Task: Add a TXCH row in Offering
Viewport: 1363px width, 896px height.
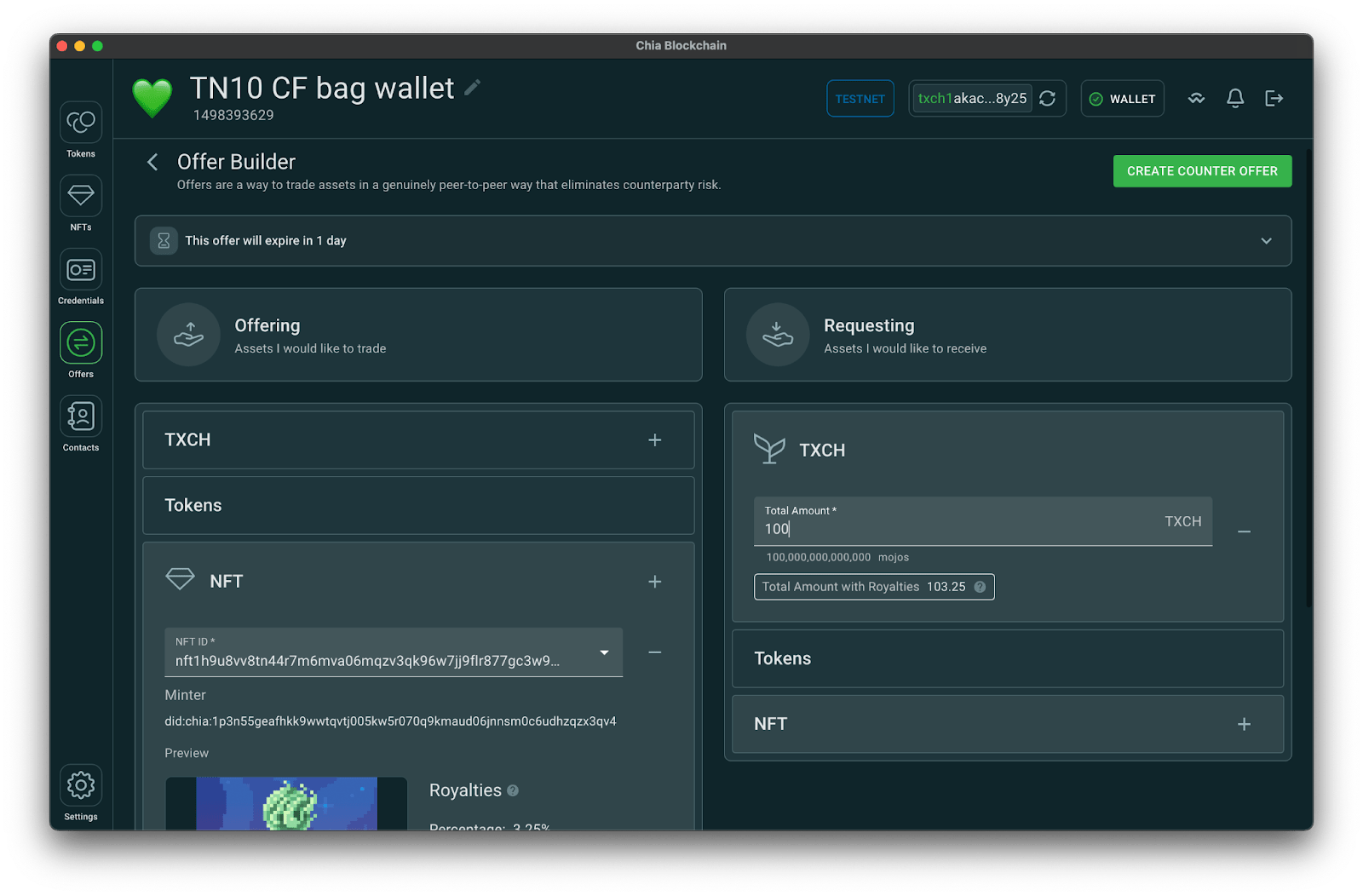Action: [654, 440]
